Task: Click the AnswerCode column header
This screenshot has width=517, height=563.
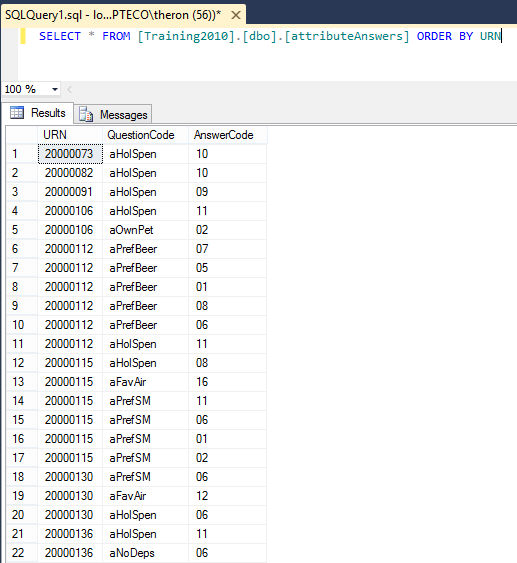Action: 228,135
